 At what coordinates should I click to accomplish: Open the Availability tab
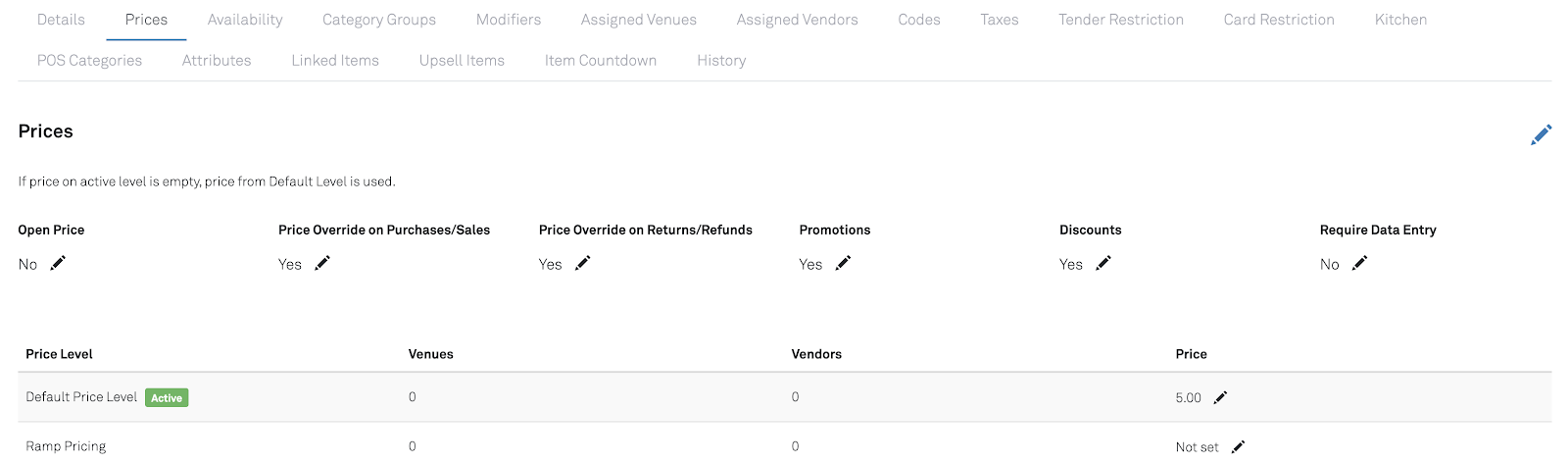pyautogui.click(x=245, y=20)
